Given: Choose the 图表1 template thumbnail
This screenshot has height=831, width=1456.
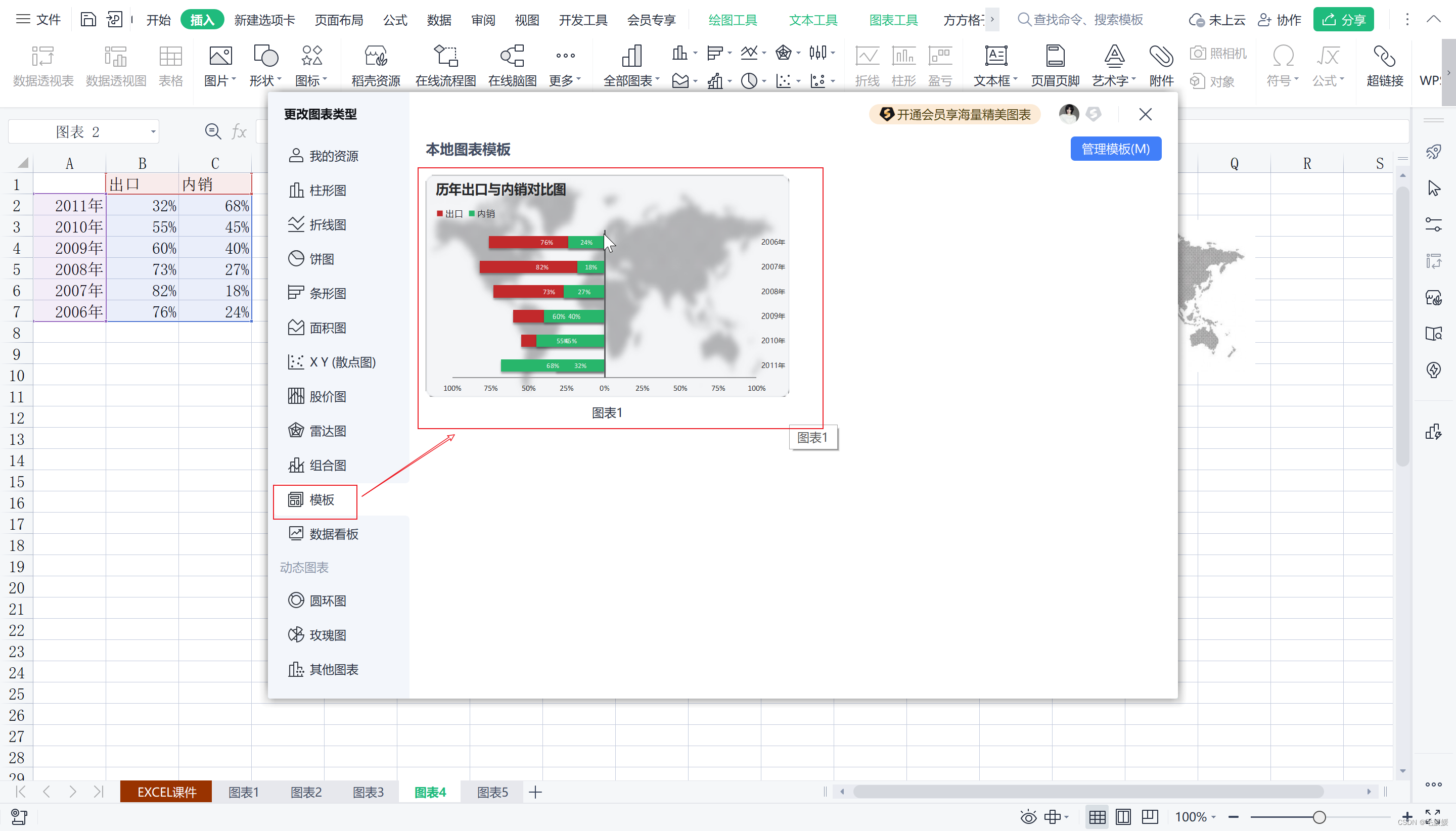Looking at the screenshot, I should pyautogui.click(x=607, y=286).
